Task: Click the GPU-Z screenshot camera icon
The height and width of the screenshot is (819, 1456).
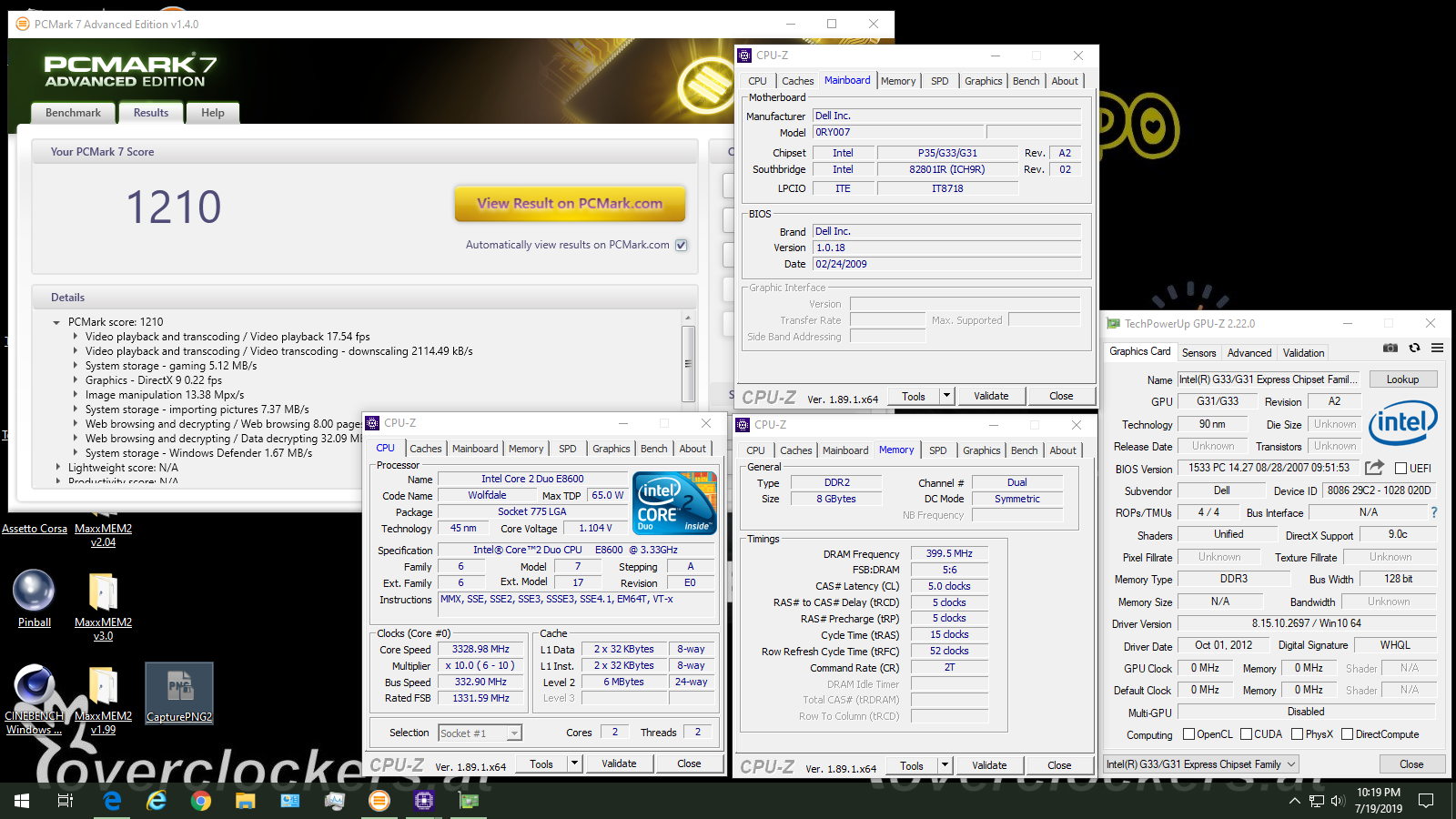Action: point(1390,348)
